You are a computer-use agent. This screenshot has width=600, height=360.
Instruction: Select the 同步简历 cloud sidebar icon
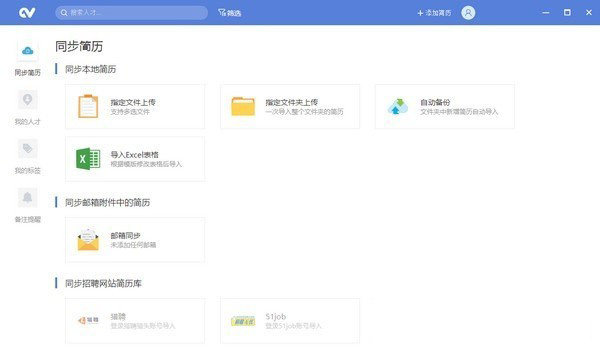(28, 50)
